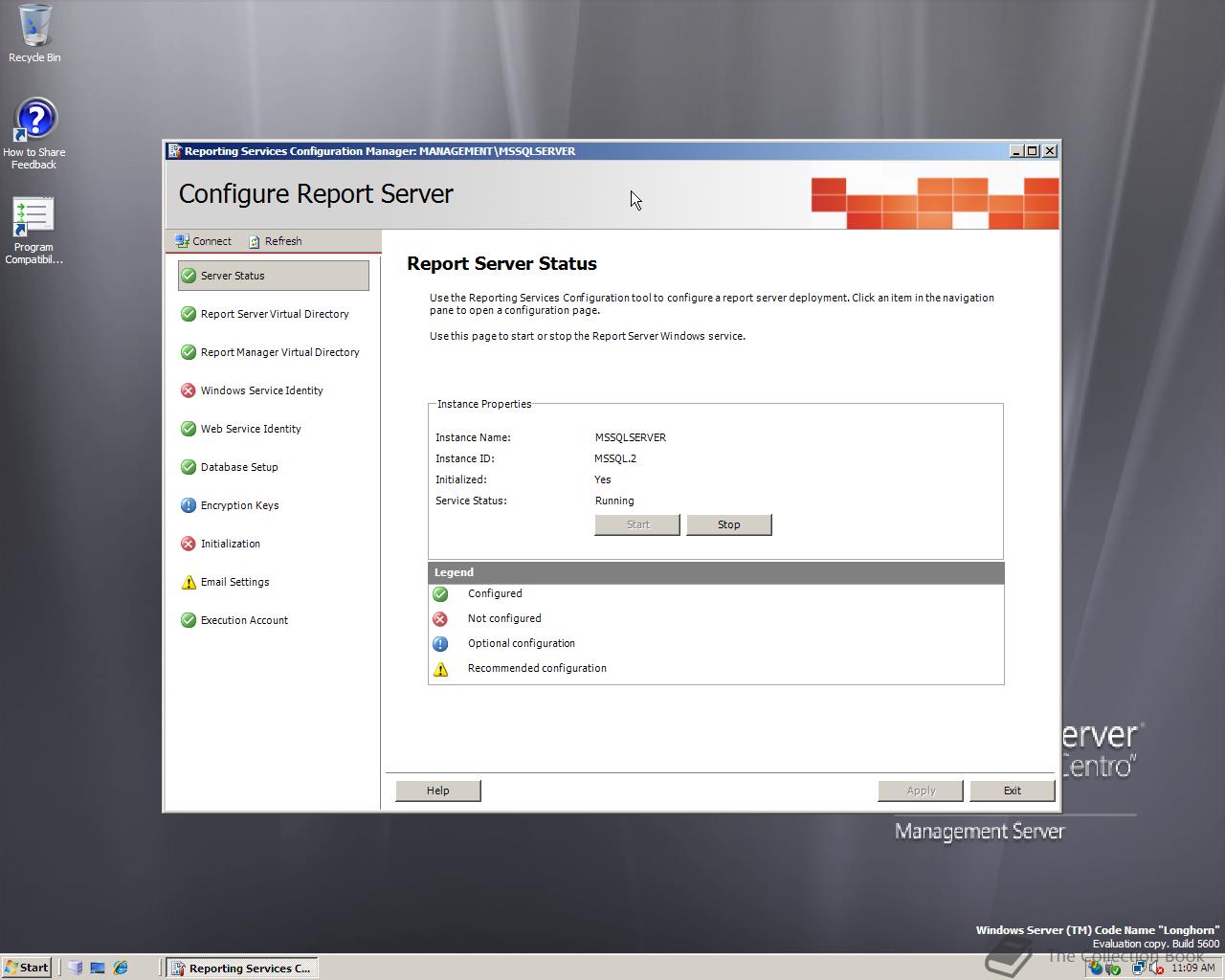Click the network icon in system tray
Image resolution: width=1225 pixels, height=980 pixels.
click(1139, 968)
